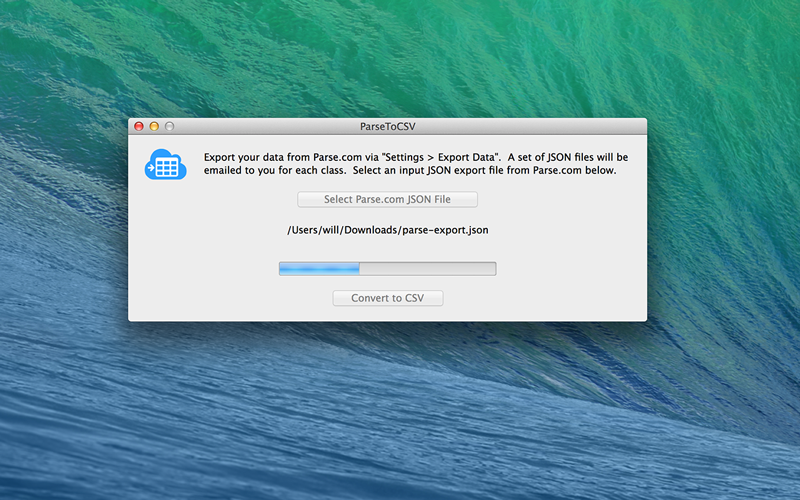The height and width of the screenshot is (500, 800).
Task: Click the /Users/will/Downloads/parse-export.json file path
Action: pyautogui.click(x=388, y=230)
